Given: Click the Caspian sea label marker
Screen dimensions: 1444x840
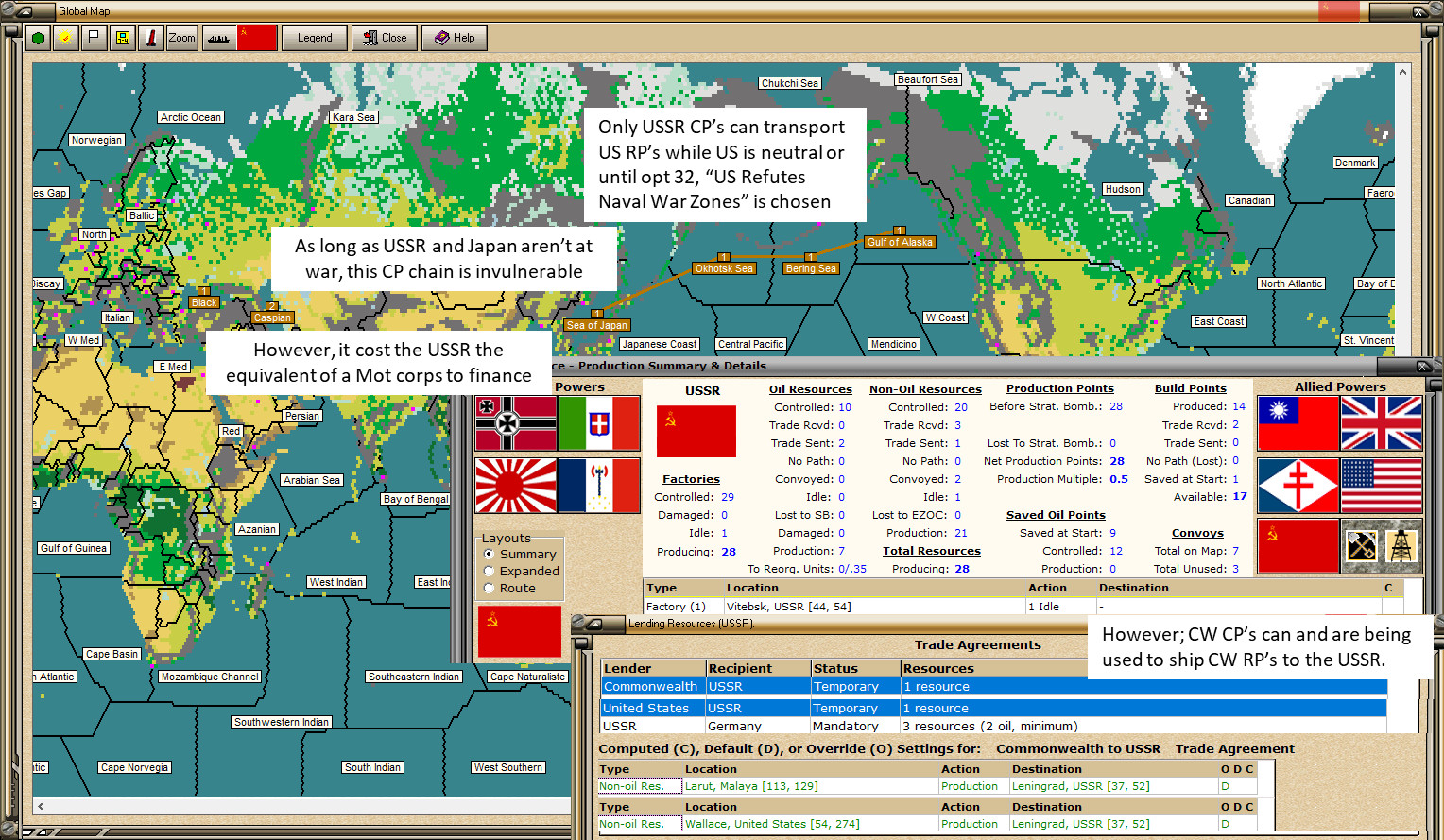Looking at the screenshot, I should pyautogui.click(x=272, y=317).
